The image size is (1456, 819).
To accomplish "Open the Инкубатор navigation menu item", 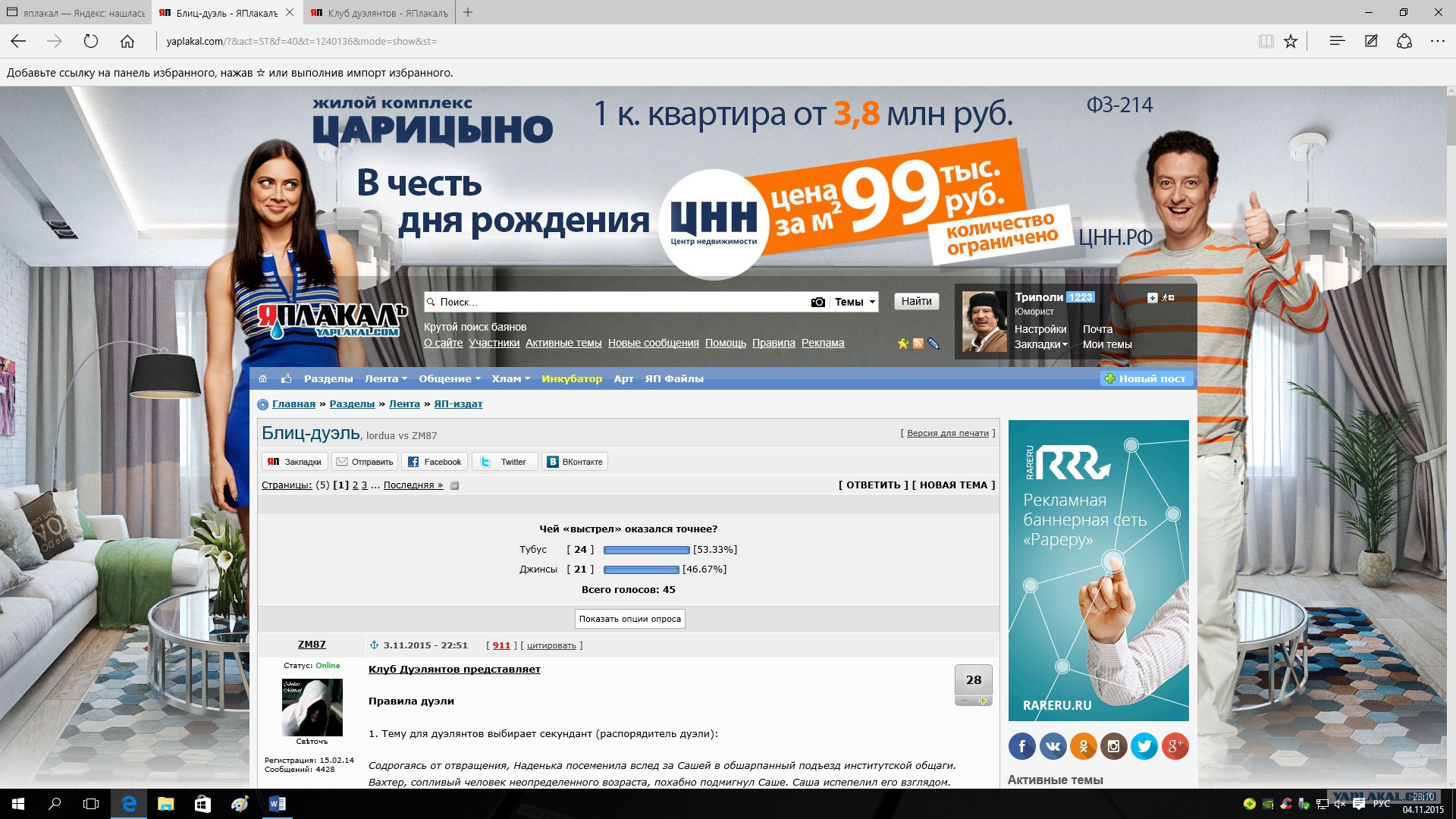I will coord(572,379).
